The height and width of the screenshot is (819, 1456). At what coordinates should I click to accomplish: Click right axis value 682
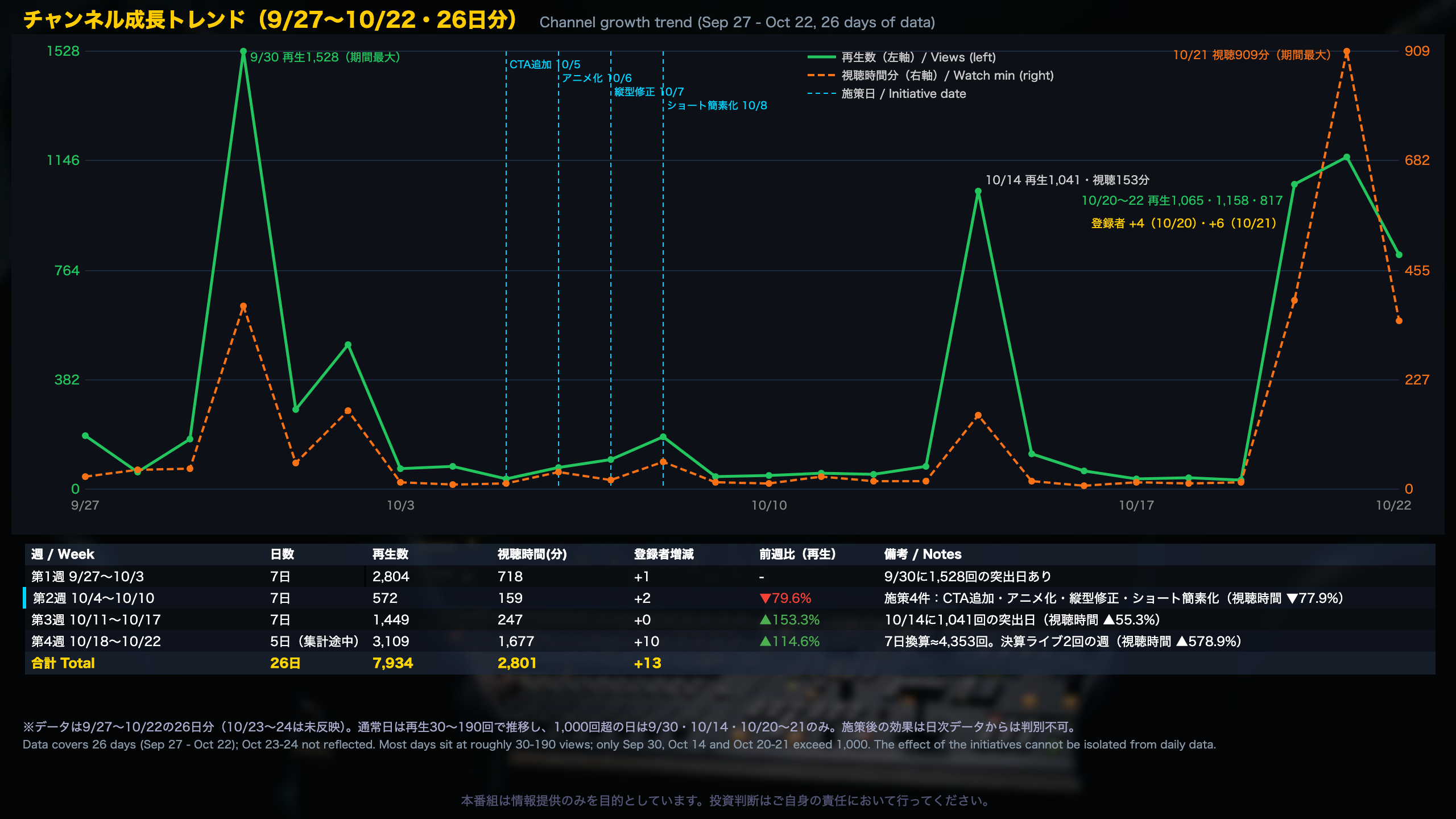pyautogui.click(x=1417, y=160)
